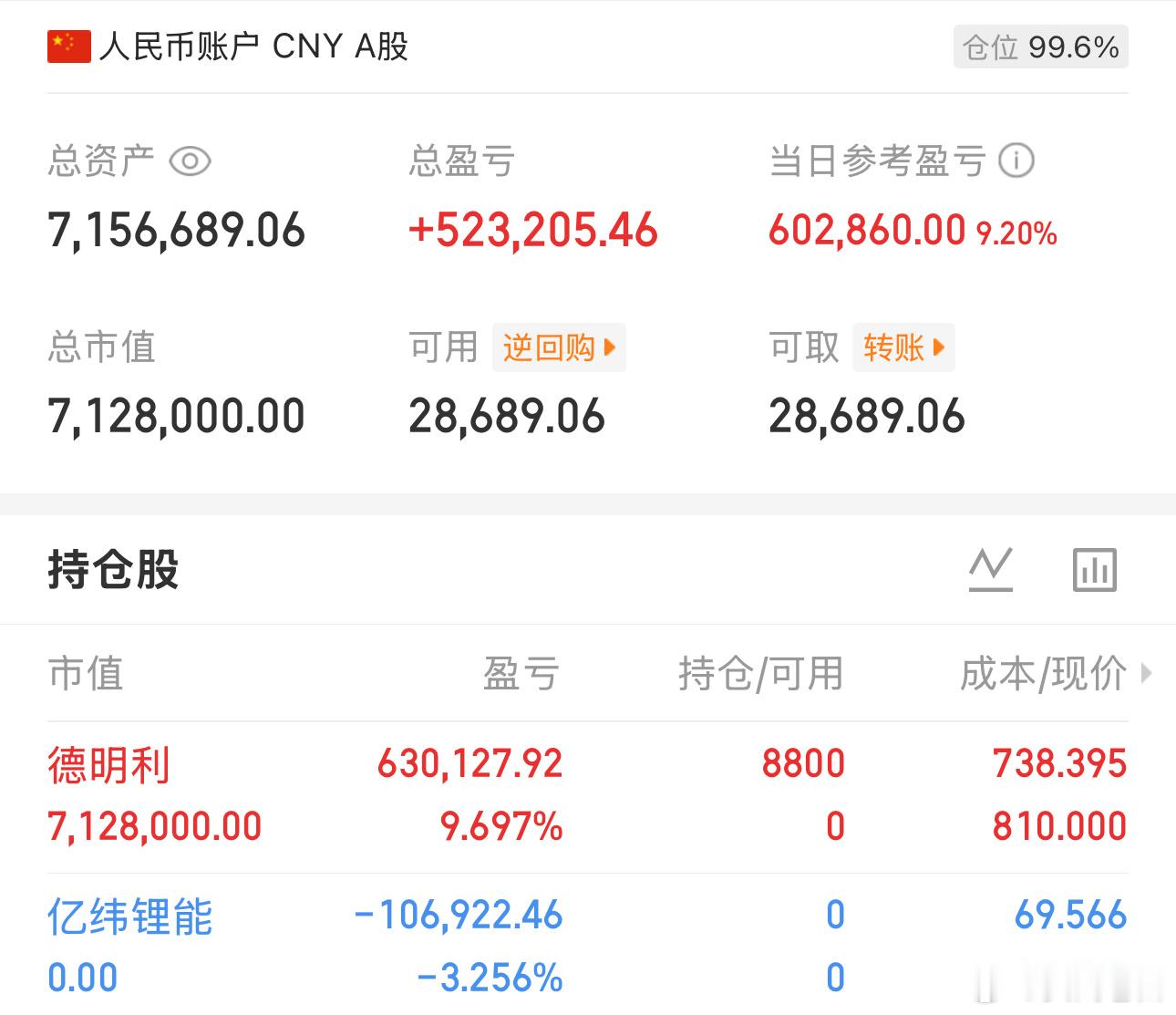Viewport: 1176px width, 1015px height.
Task: Click 德明利 current price 810.000
Action: (1059, 827)
